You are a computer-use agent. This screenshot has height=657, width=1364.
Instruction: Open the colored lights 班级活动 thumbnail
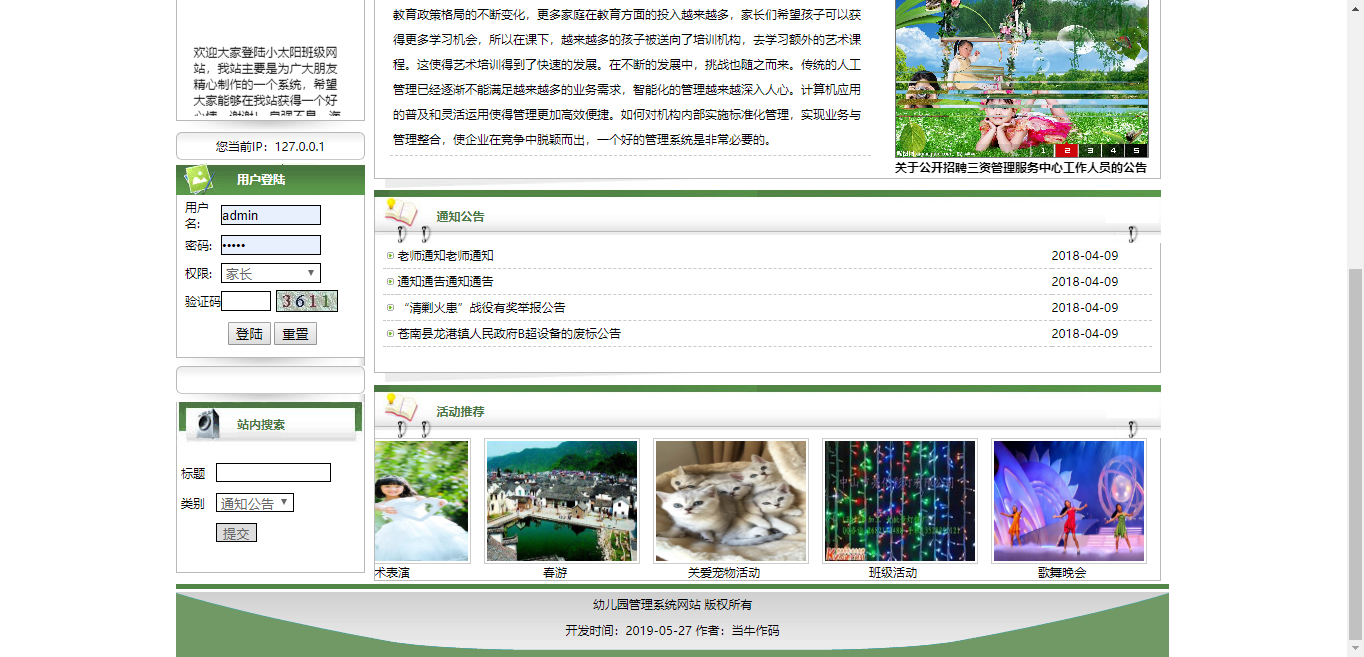899,501
